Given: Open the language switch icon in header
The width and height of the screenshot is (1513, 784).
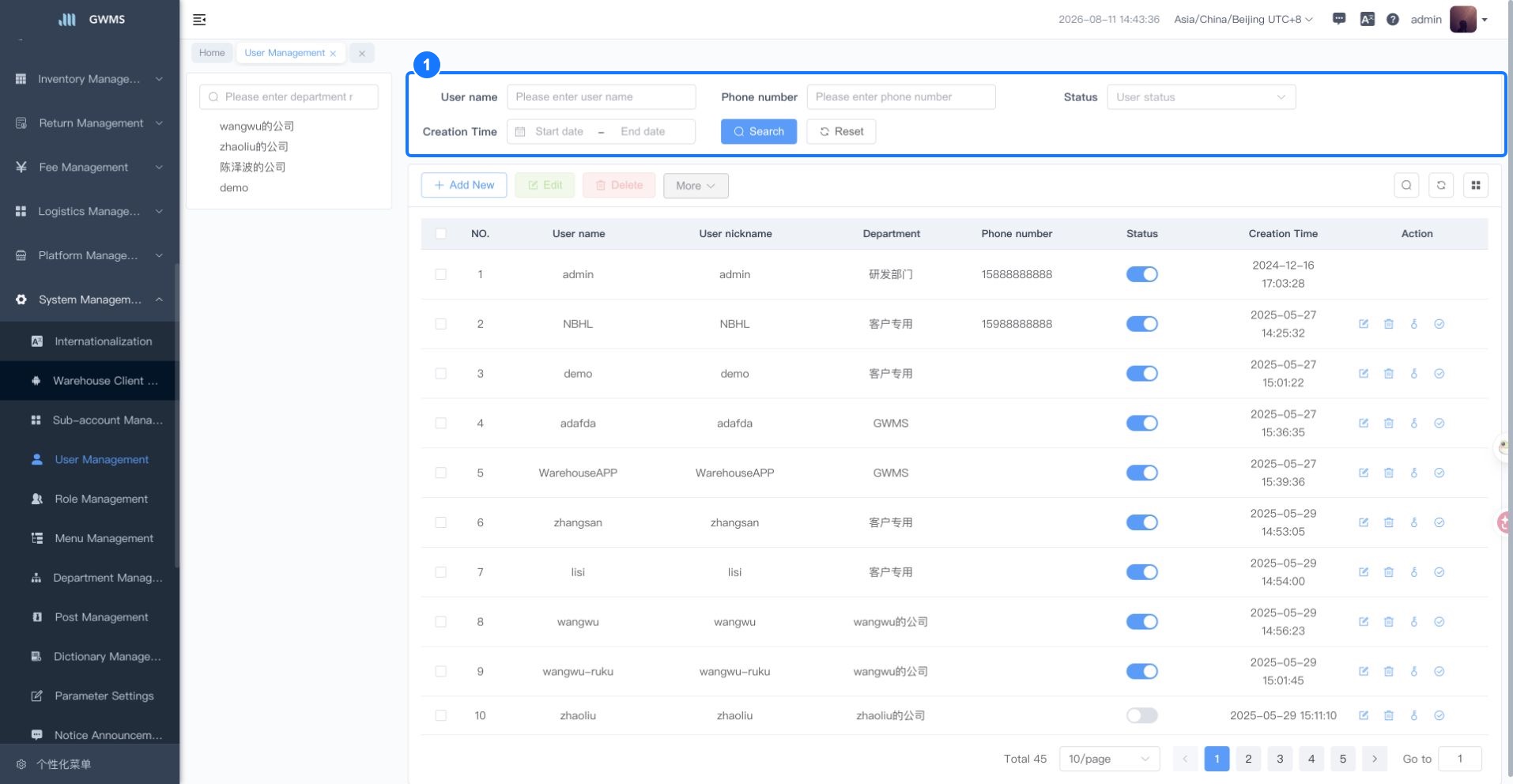Looking at the screenshot, I should (x=1367, y=19).
